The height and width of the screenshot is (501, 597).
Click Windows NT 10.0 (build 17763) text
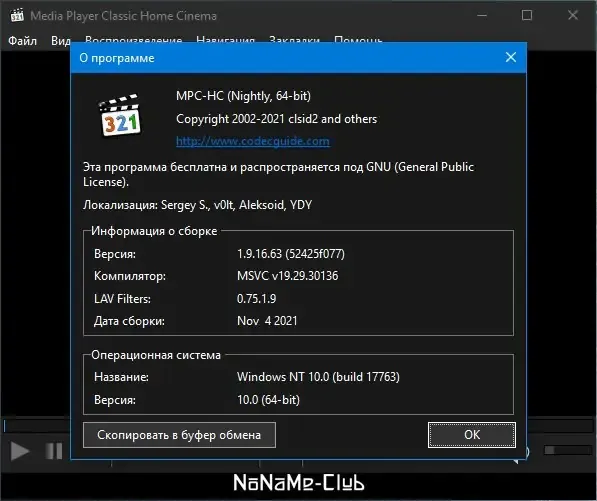(318, 377)
